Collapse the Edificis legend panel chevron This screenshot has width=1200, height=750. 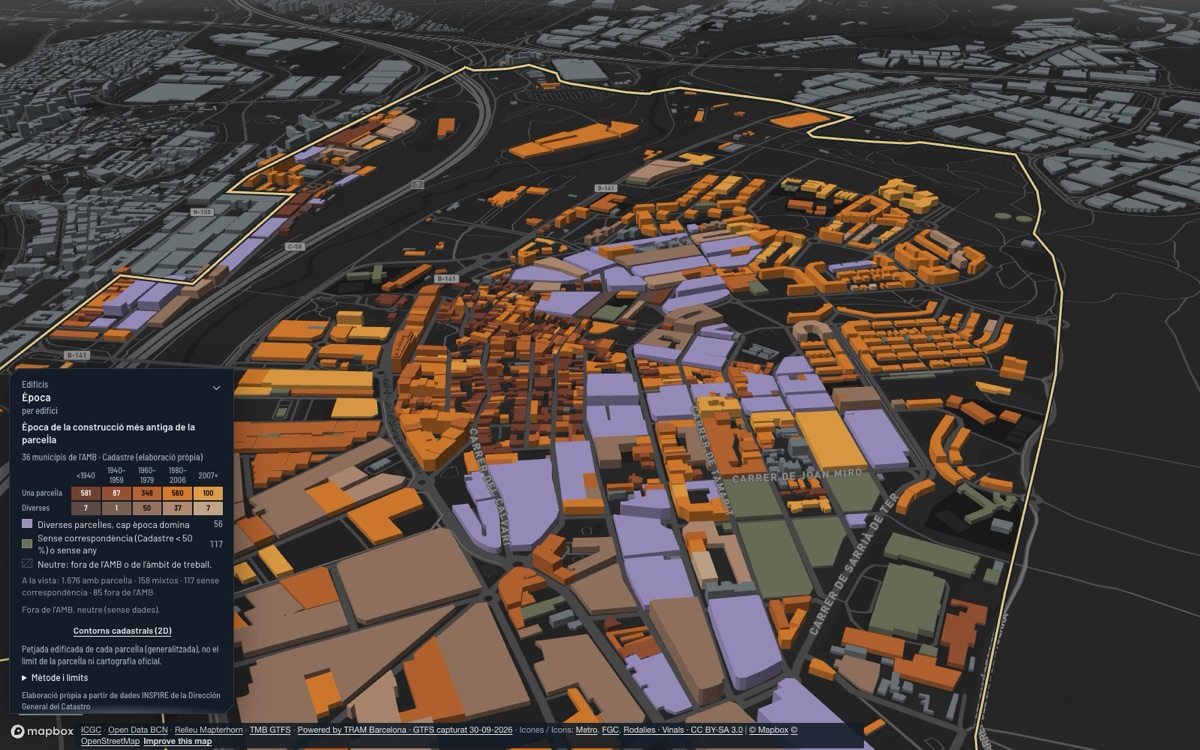click(x=216, y=388)
